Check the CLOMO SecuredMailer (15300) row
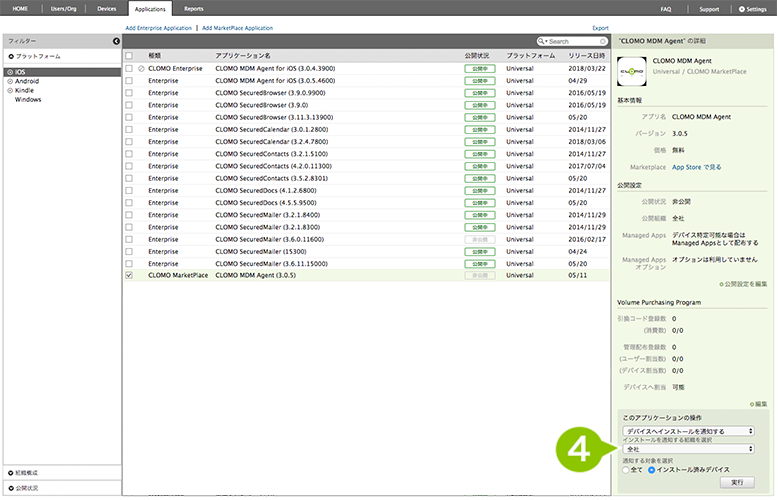The width and height of the screenshot is (778, 500). click(129, 251)
